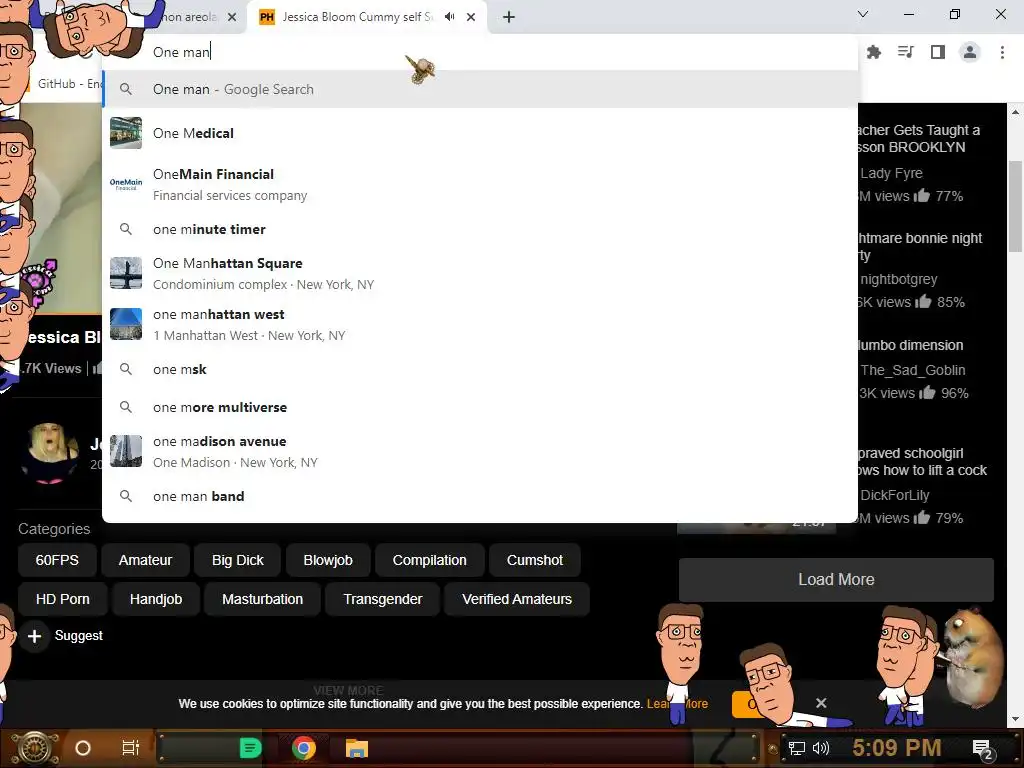Click the One Manhattan Square thumbnail

pos(126,273)
